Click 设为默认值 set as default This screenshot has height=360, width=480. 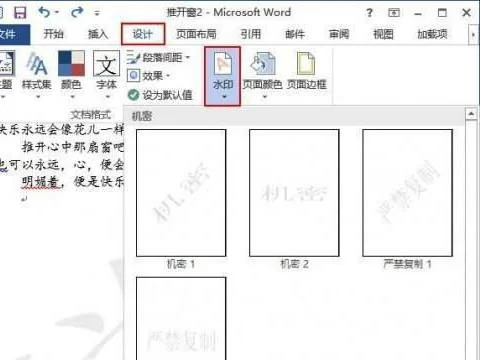coord(160,95)
